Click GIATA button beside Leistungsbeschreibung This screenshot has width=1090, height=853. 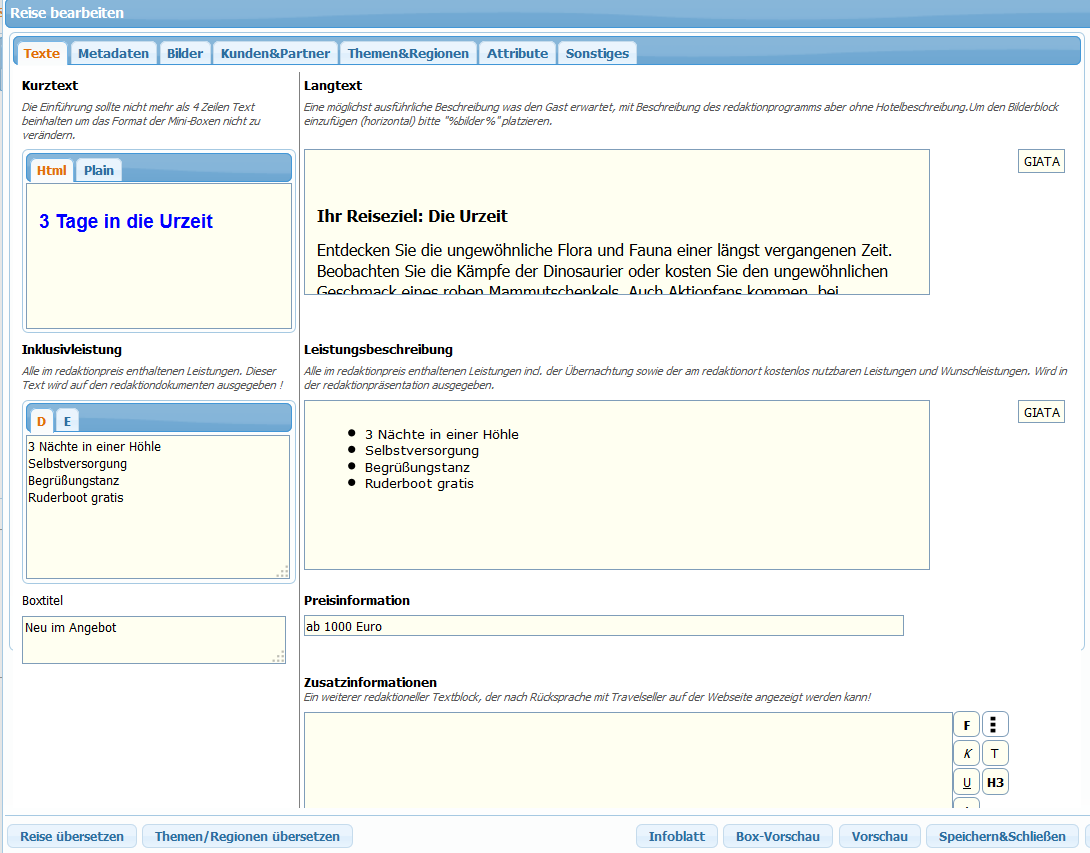click(1041, 412)
